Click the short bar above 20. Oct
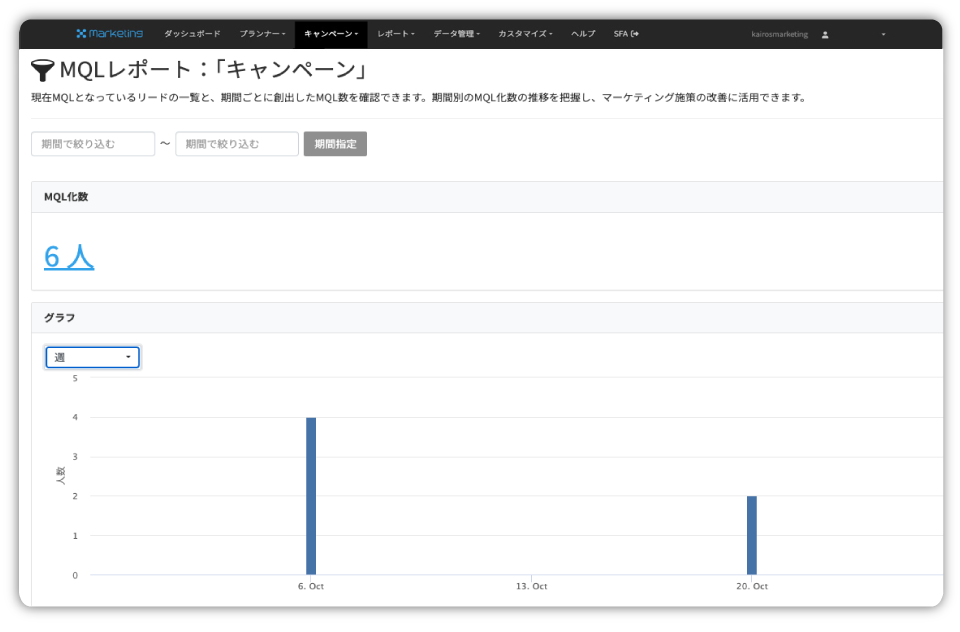Image resolution: width=960 pixels, height=632 pixels. pyautogui.click(x=751, y=535)
